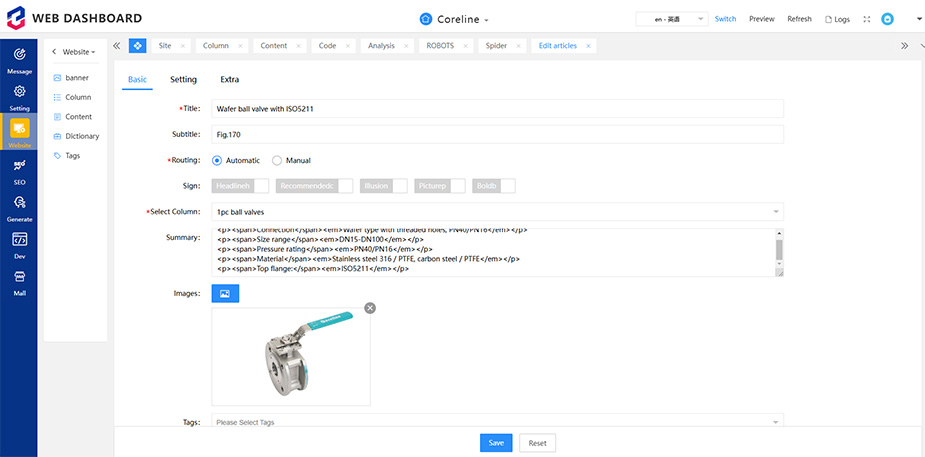Open the Mall store icon
925x457 pixels.
[19, 277]
